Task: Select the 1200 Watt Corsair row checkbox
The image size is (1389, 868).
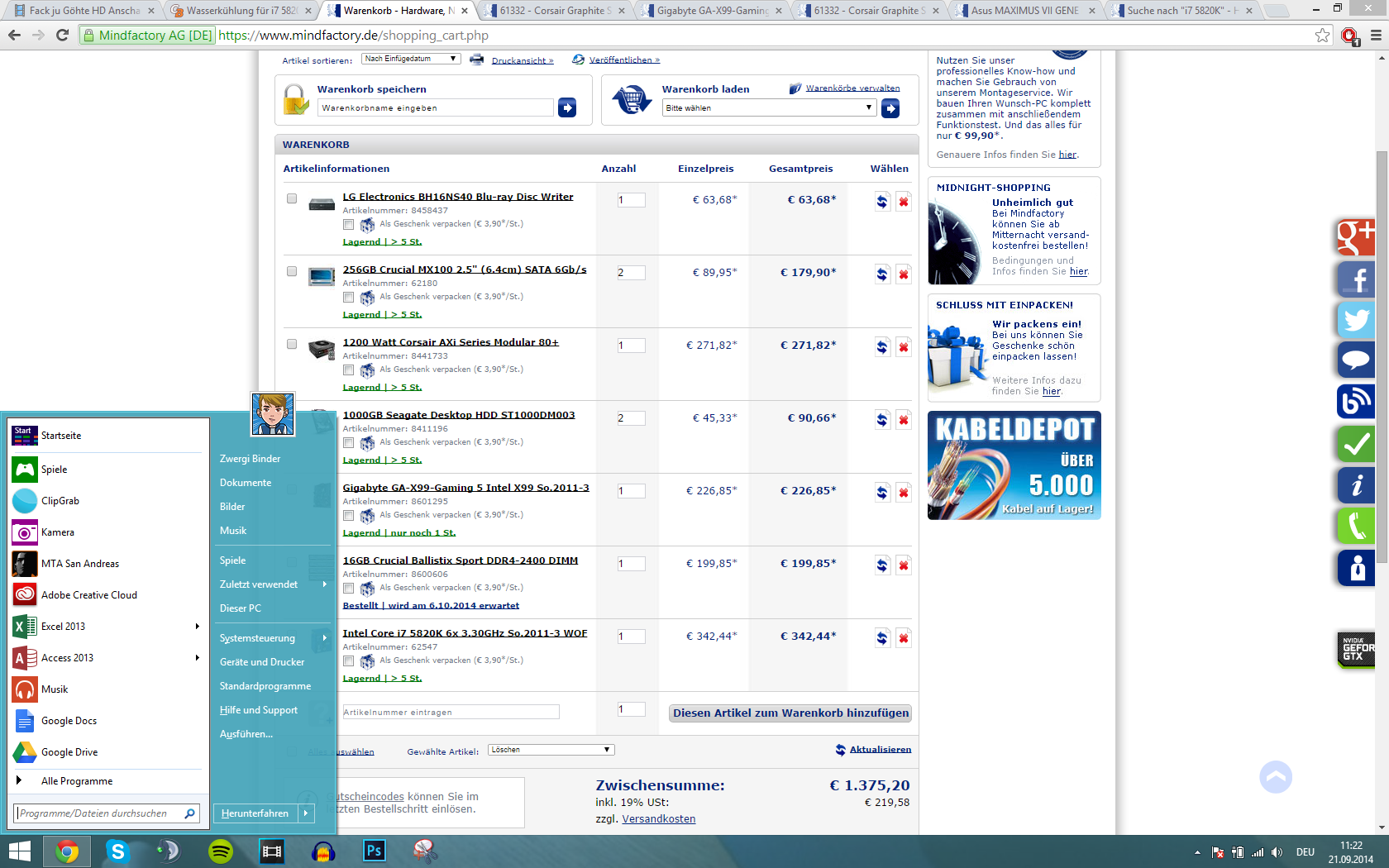Action: point(292,344)
